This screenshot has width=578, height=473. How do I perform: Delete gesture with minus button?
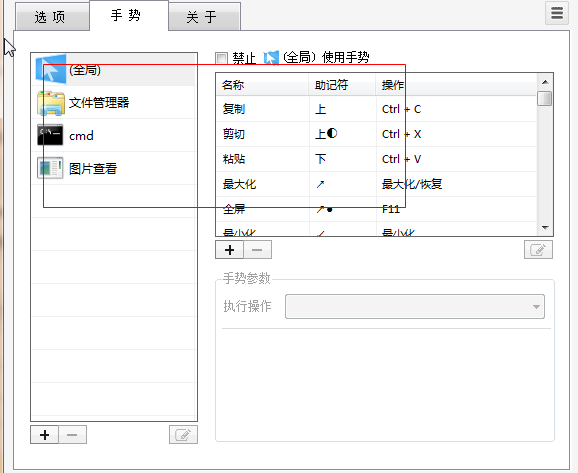coord(257,250)
